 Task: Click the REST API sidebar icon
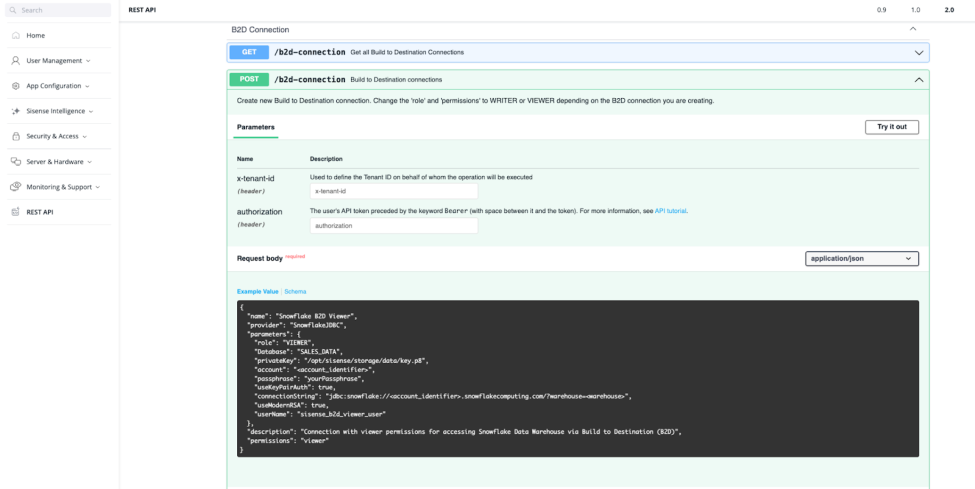[16, 212]
